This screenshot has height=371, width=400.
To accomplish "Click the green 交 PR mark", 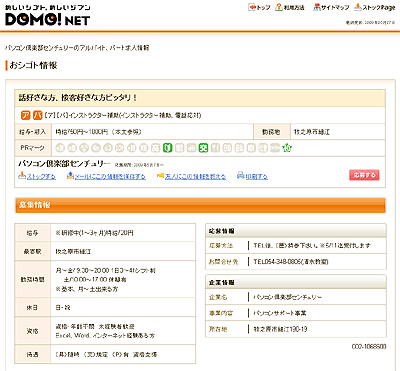I will 203,148.
